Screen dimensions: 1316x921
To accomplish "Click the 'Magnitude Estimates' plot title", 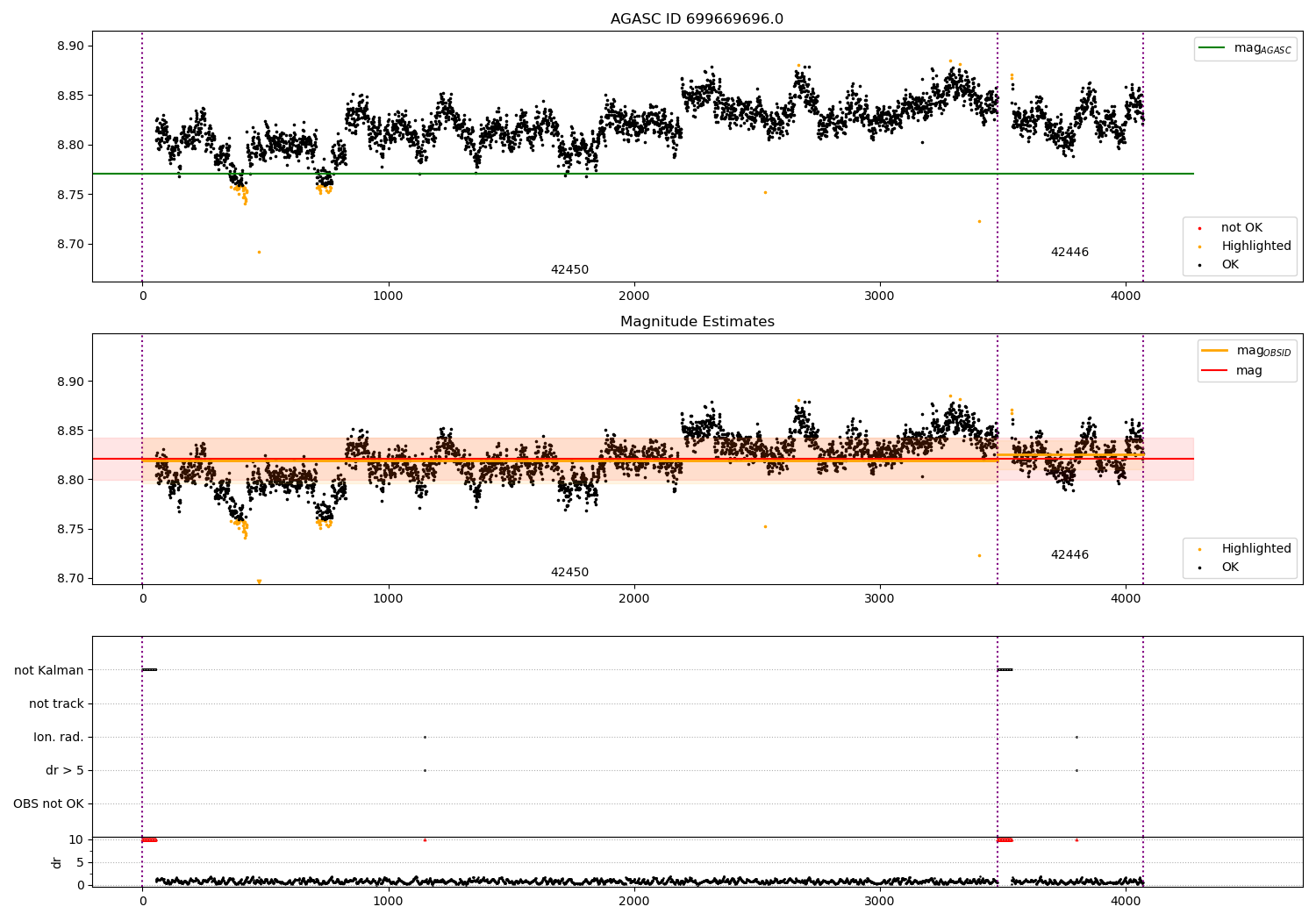I will [x=697, y=322].
